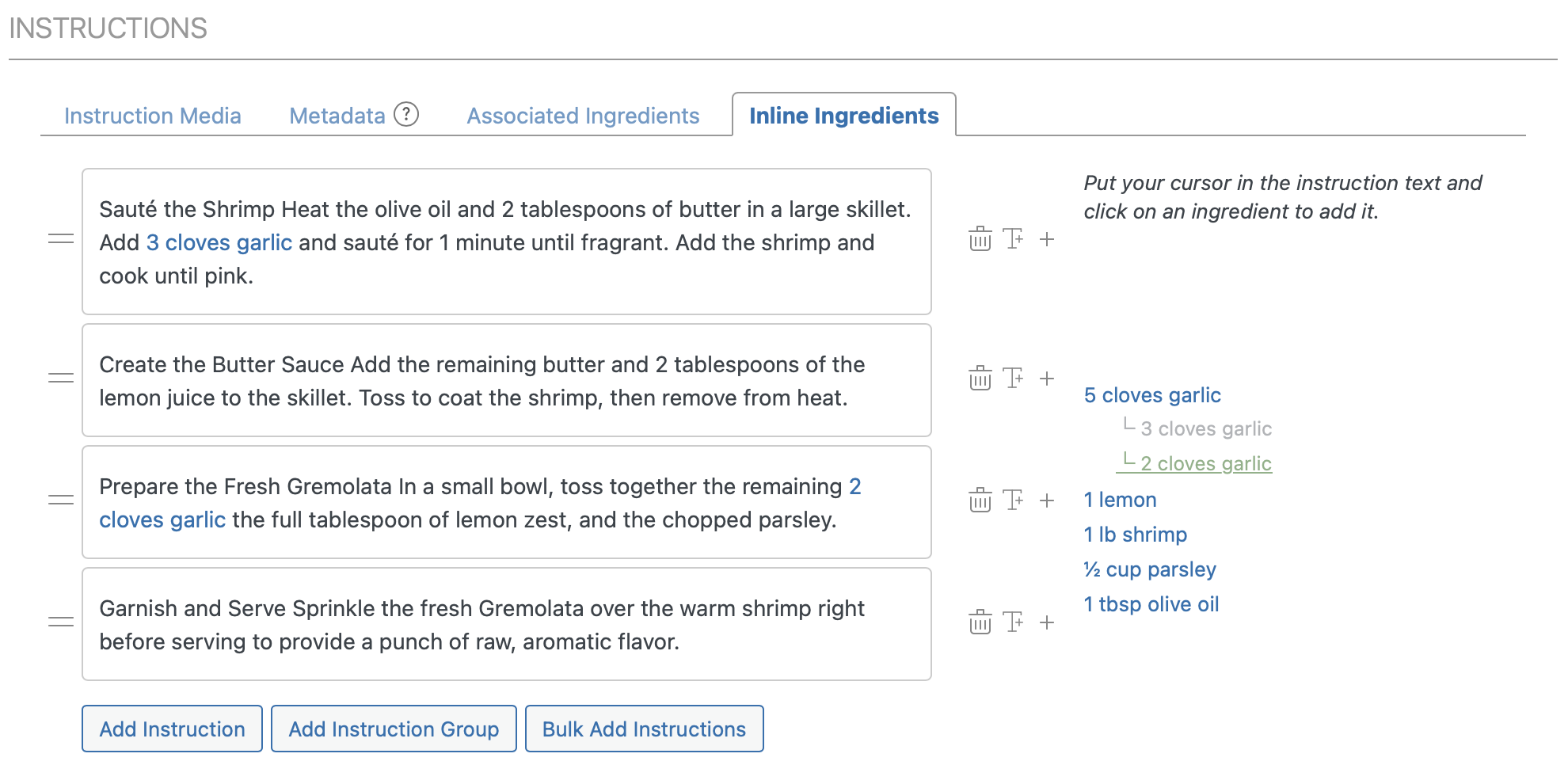Viewport: 1568px width, 765px height.
Task: Click the ½ cup parsley ingredient
Action: coord(1149,569)
